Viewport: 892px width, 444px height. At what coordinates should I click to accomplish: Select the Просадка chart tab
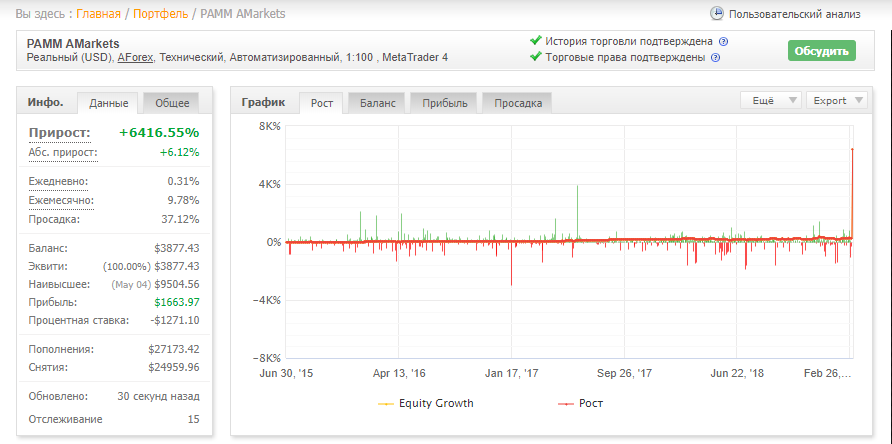(517, 103)
